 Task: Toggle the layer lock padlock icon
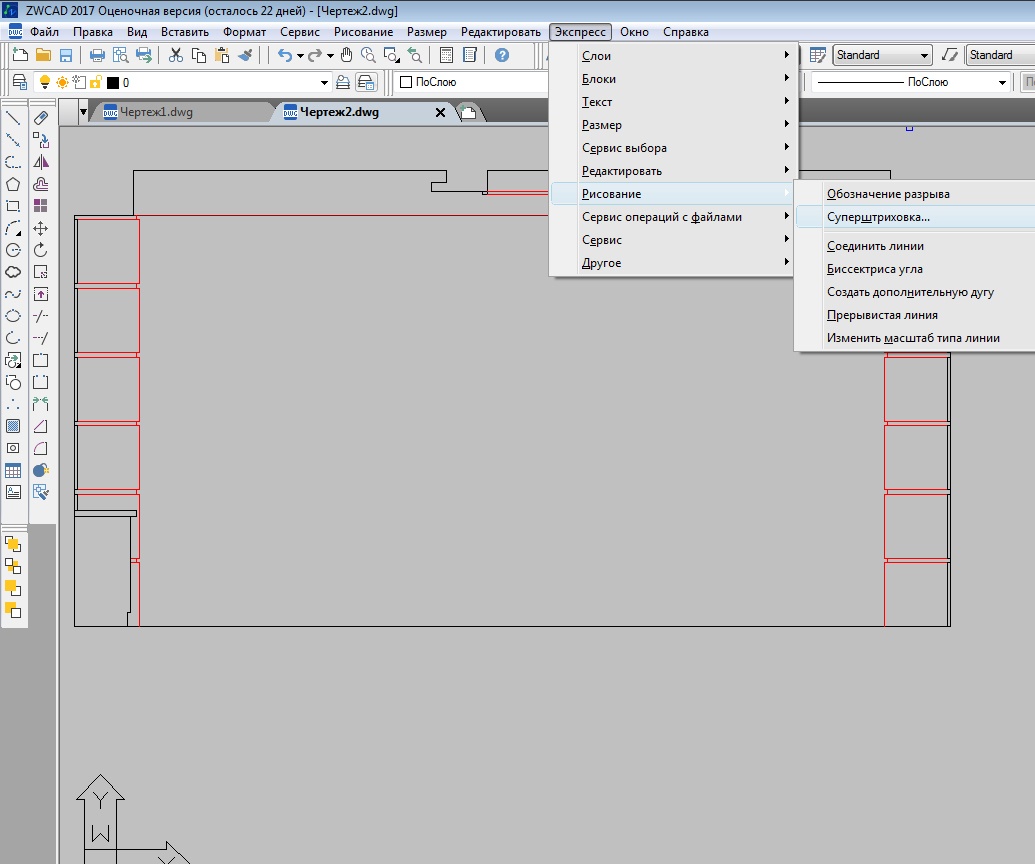pos(95,83)
